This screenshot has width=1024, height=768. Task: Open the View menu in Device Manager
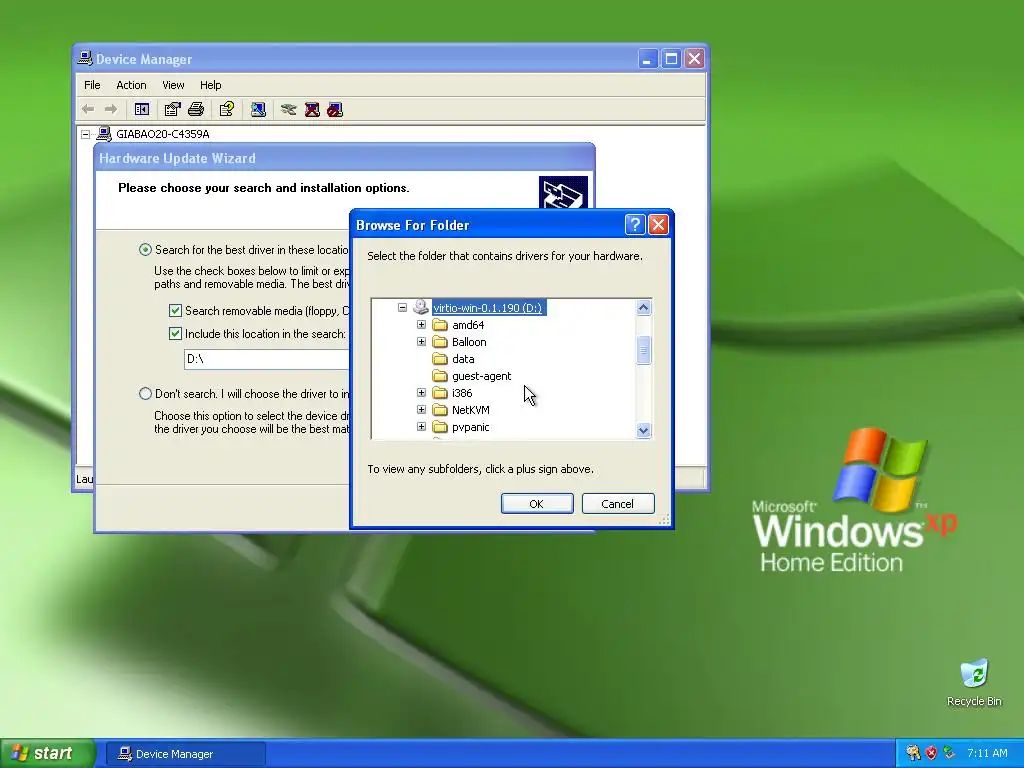click(173, 85)
